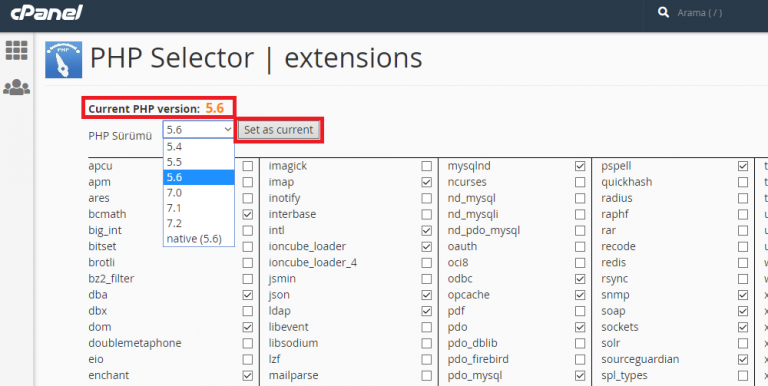Enable the imagick extension

click(x=427, y=166)
